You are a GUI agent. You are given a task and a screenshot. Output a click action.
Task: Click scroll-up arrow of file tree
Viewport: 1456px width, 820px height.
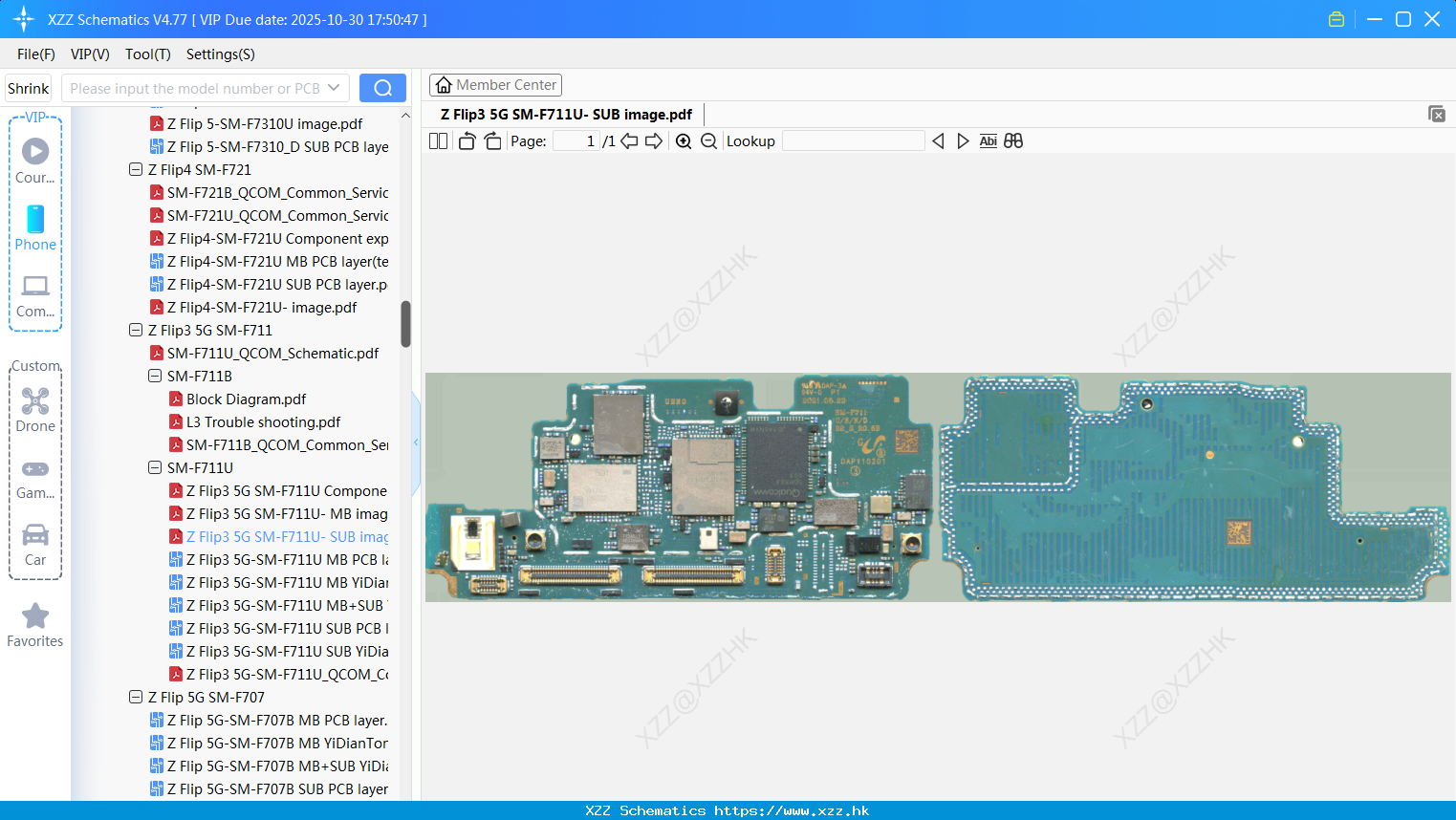[405, 116]
